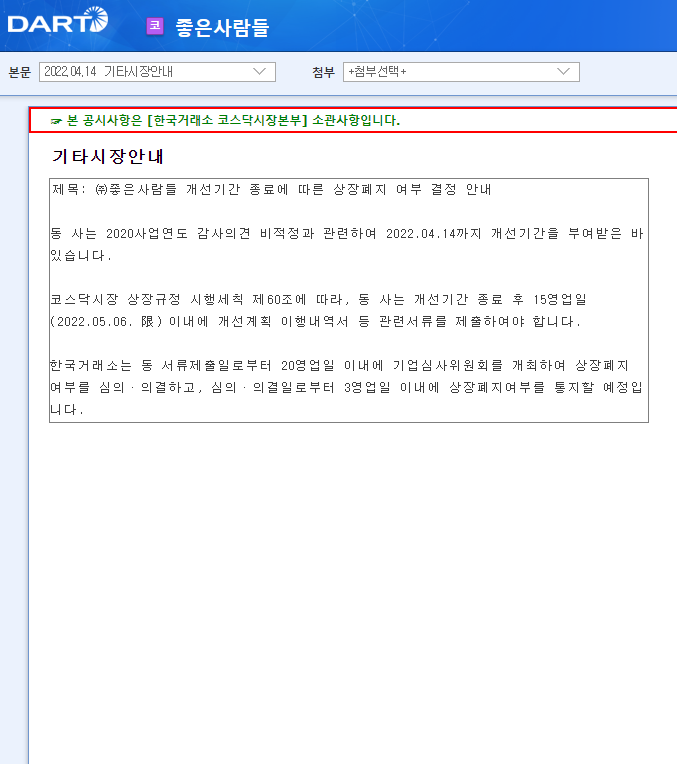677x764 pixels.
Task: Click the deadline text (2022.05.06. 限)
Action: (x=106, y=322)
